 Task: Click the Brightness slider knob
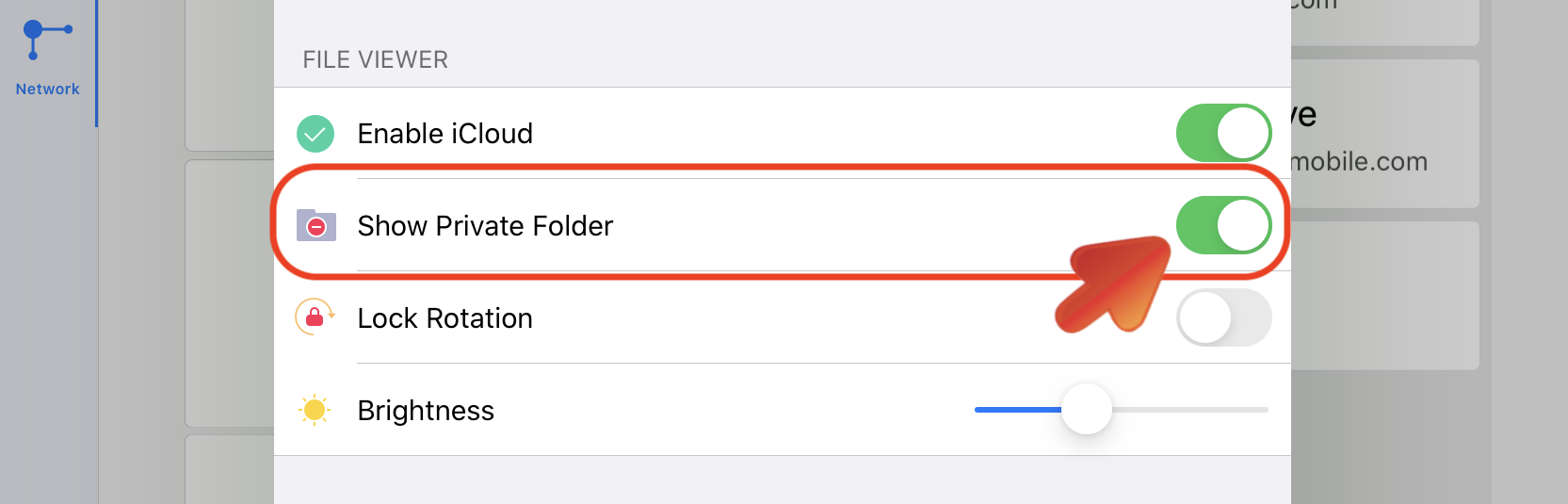coord(1087,409)
